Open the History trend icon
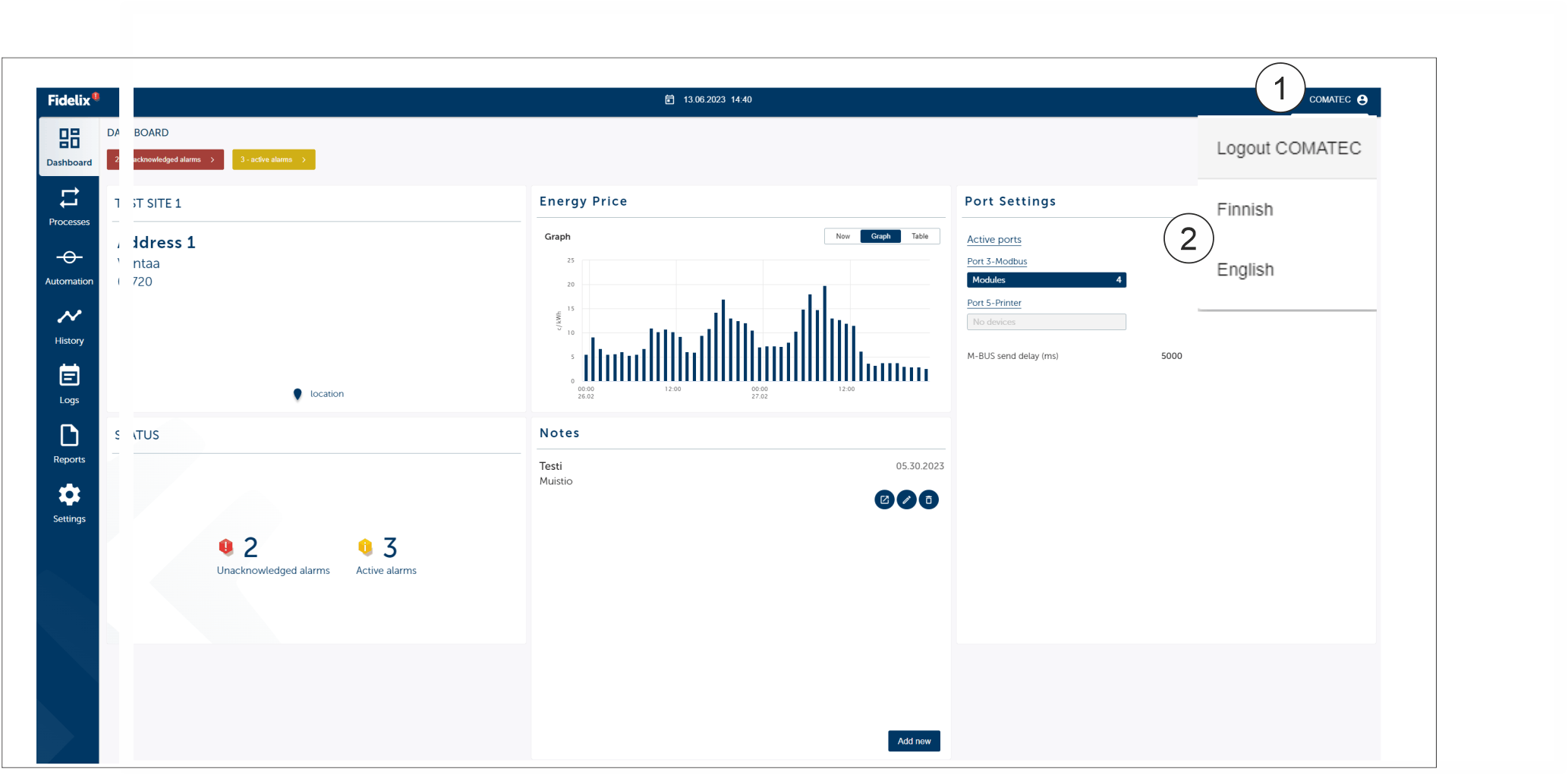The height and width of the screenshot is (775, 1568). tap(69, 317)
